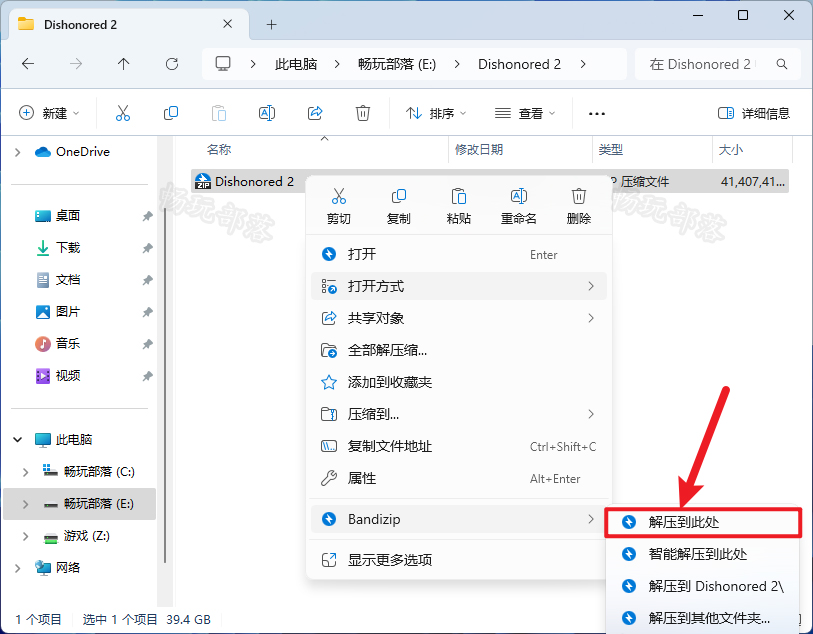Screen dimensions: 813x634
Task: Click 打开 in the context menu
Action: (x=459, y=254)
